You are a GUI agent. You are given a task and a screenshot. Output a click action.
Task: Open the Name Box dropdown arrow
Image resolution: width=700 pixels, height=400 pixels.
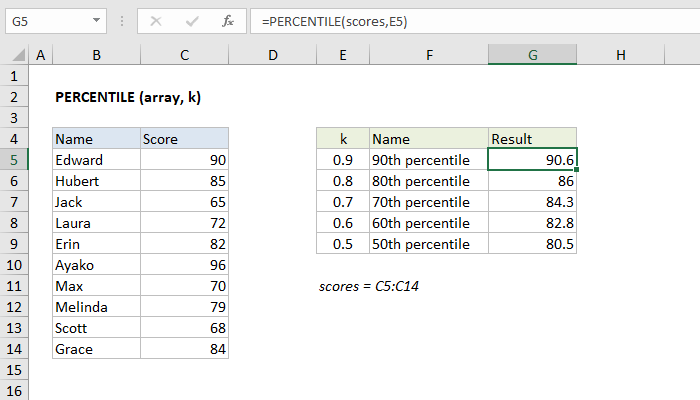(x=96, y=21)
